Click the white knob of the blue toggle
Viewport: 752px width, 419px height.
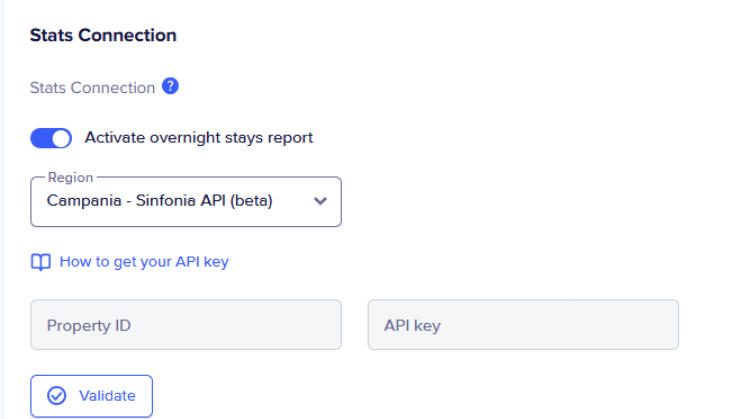pos(61,139)
